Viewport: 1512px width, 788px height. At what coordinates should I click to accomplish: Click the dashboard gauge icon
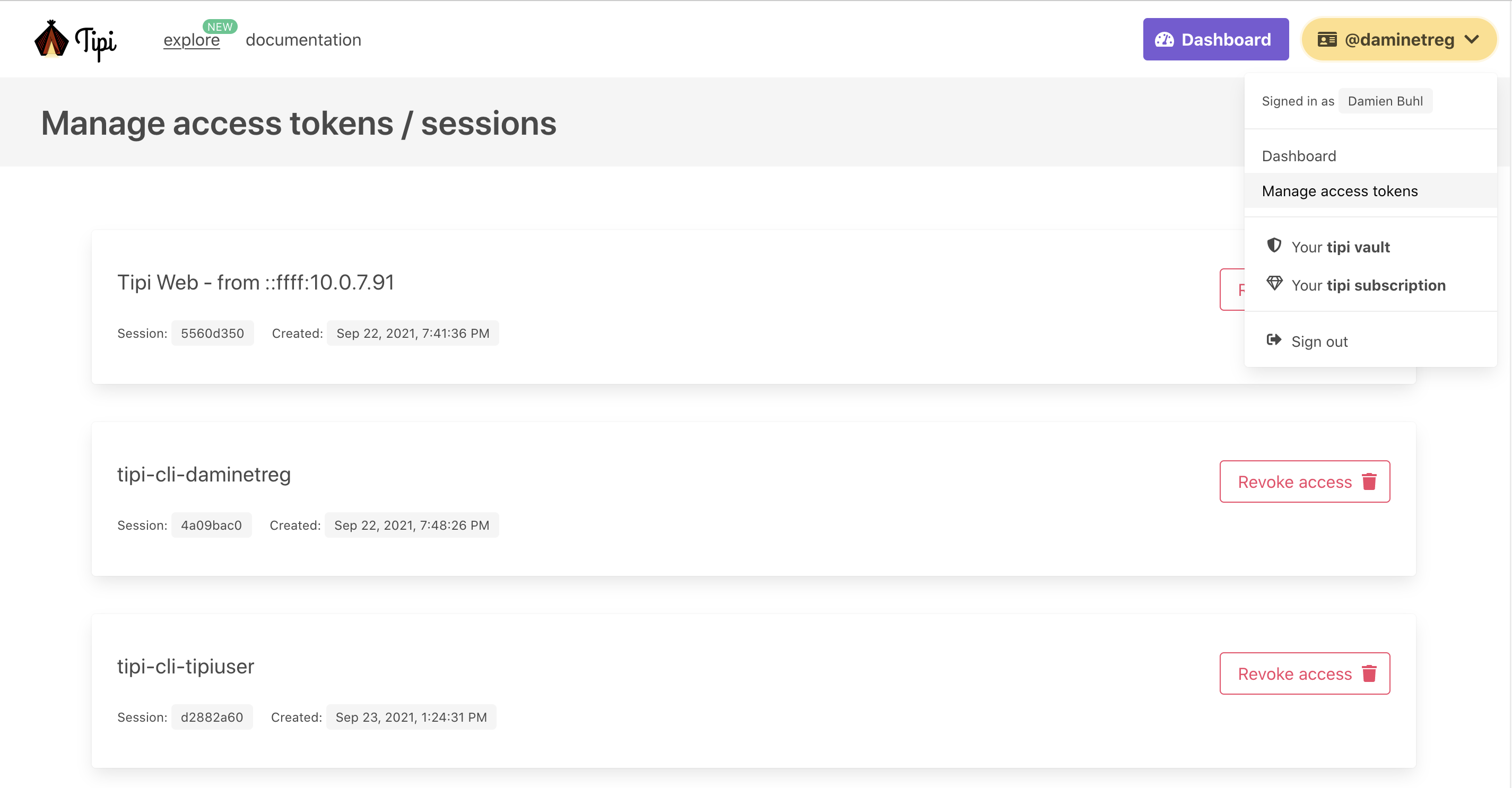[1165, 40]
